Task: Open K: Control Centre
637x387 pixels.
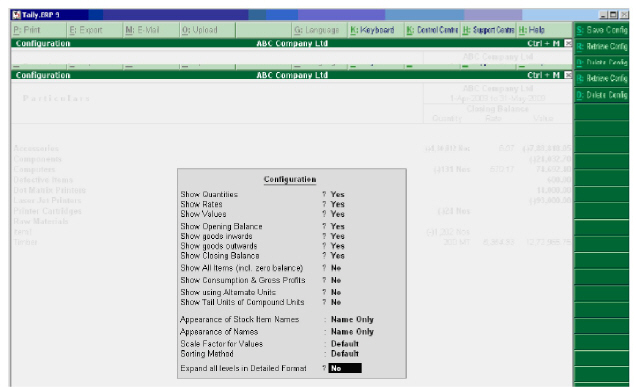Action: pyautogui.click(x=432, y=30)
